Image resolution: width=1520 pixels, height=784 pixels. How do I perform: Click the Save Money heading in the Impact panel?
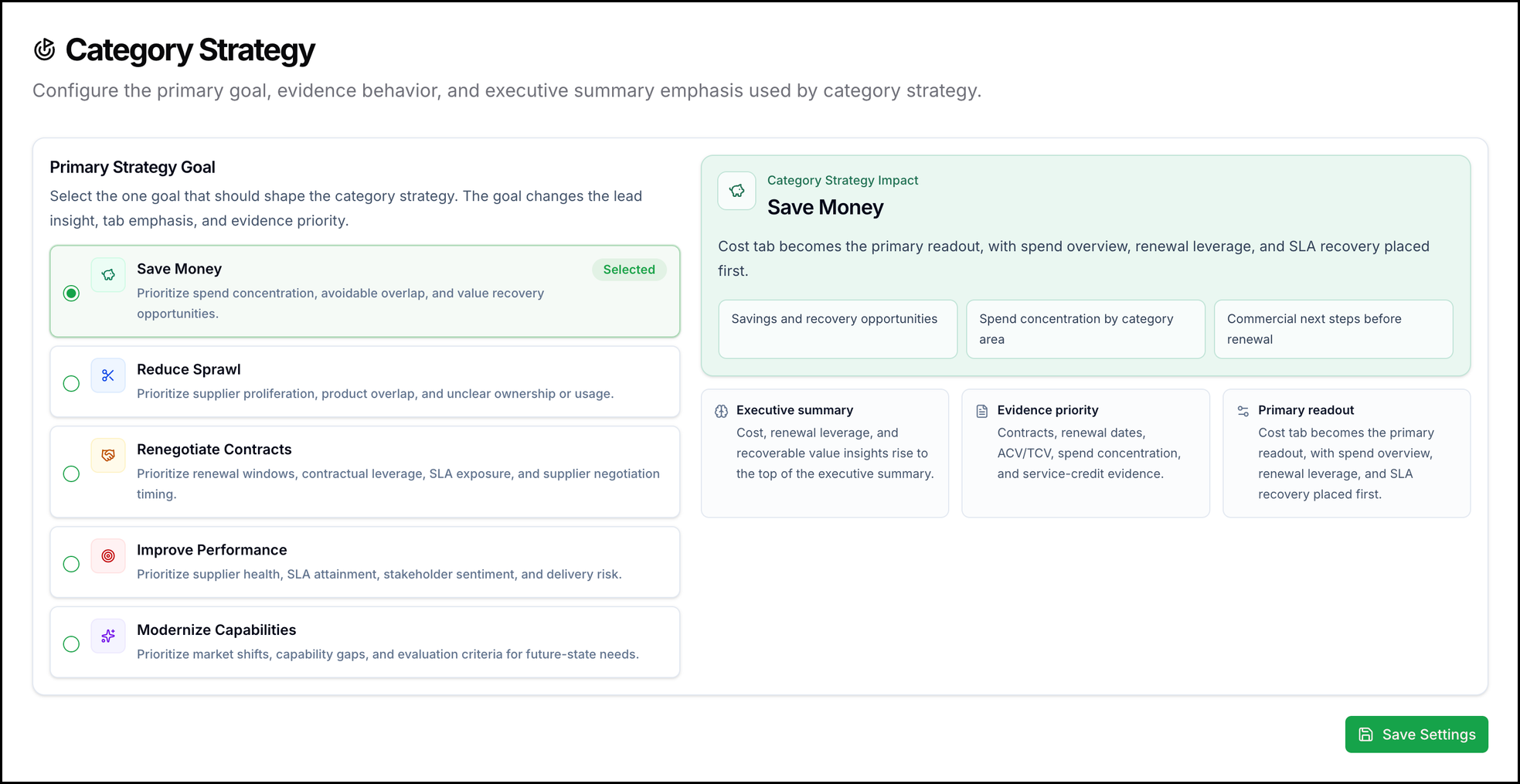[825, 207]
